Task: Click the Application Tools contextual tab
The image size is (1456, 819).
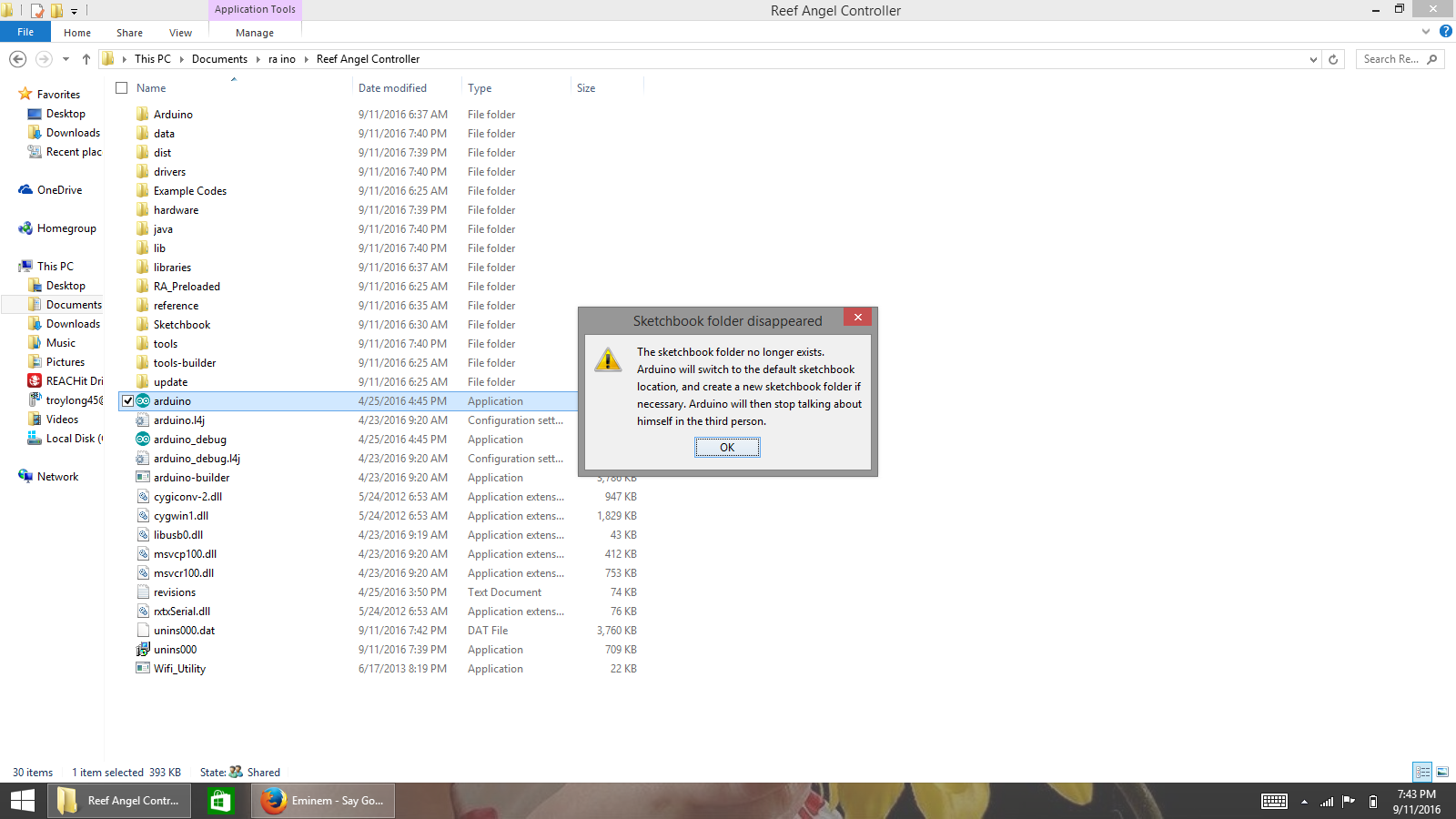Action: click(x=255, y=9)
